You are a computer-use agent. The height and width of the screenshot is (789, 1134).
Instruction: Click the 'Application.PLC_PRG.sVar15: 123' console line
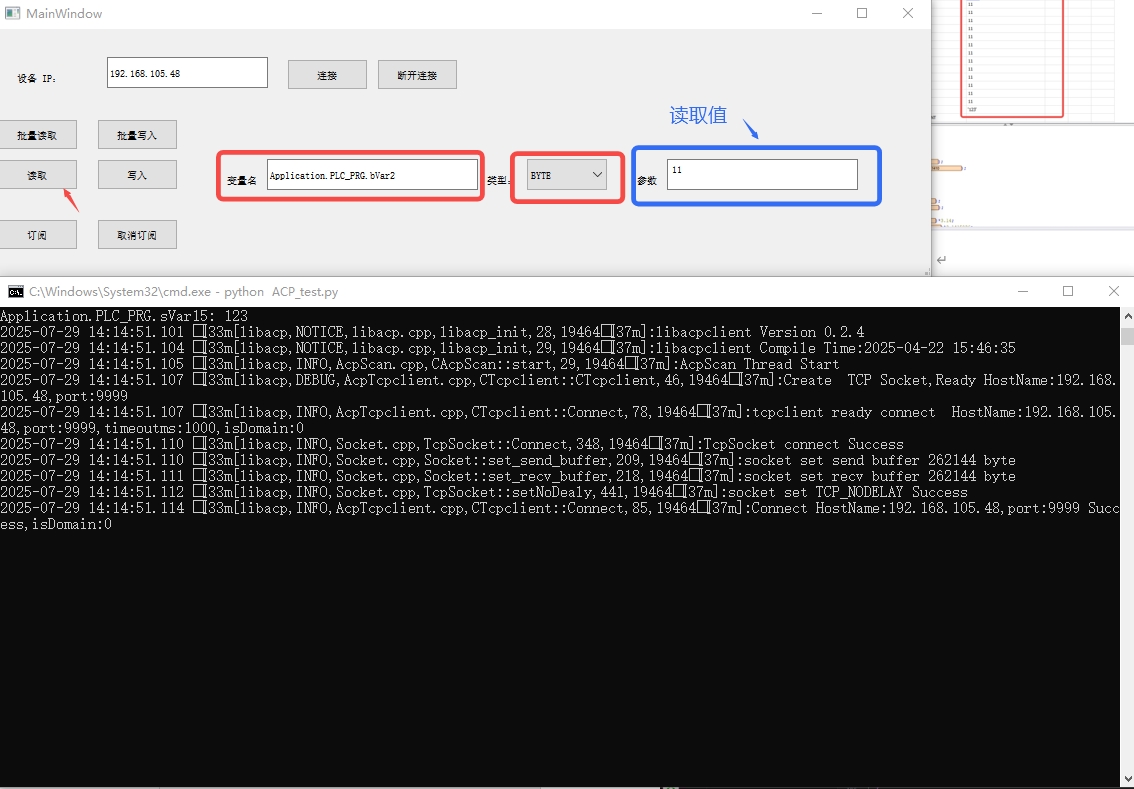click(x=124, y=316)
